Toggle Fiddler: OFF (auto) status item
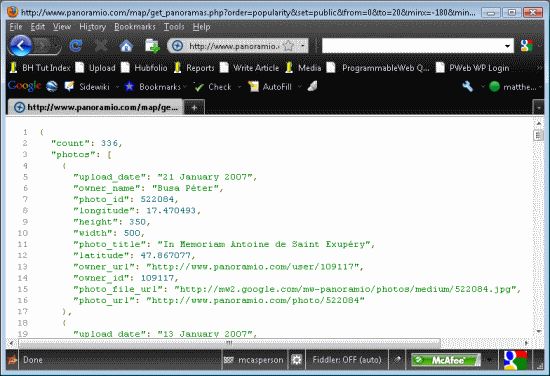This screenshot has height=376, width=550. [x=347, y=360]
